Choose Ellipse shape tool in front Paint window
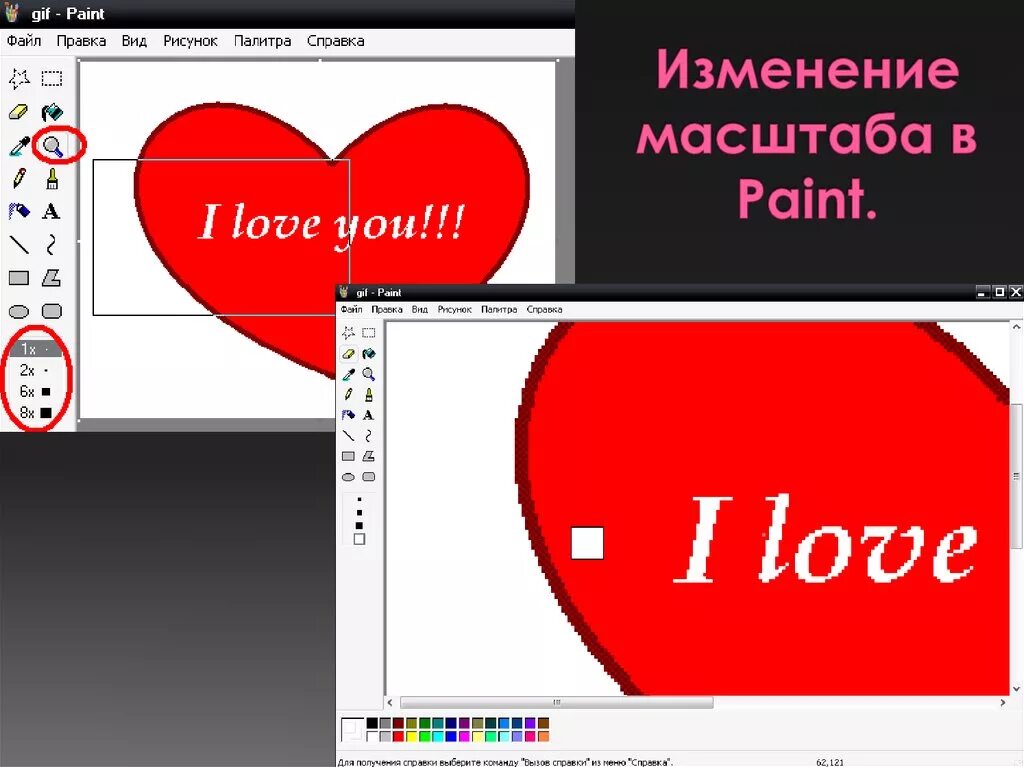1024x767 pixels. point(348,477)
